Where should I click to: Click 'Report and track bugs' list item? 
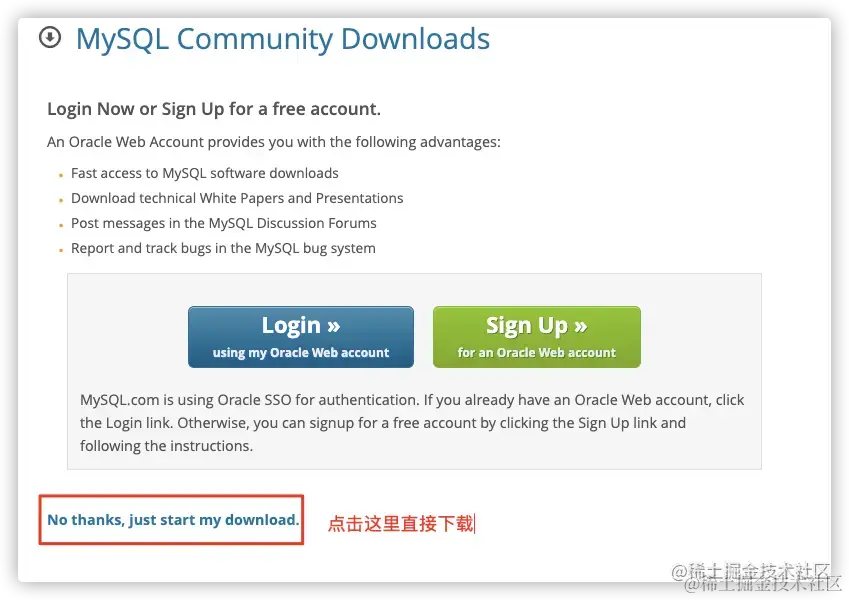(223, 248)
